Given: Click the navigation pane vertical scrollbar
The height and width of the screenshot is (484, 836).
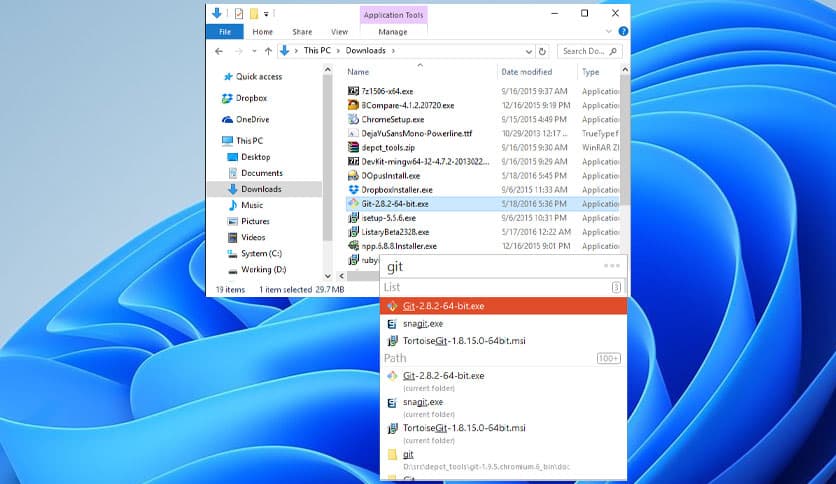Looking at the screenshot, I should (x=327, y=160).
